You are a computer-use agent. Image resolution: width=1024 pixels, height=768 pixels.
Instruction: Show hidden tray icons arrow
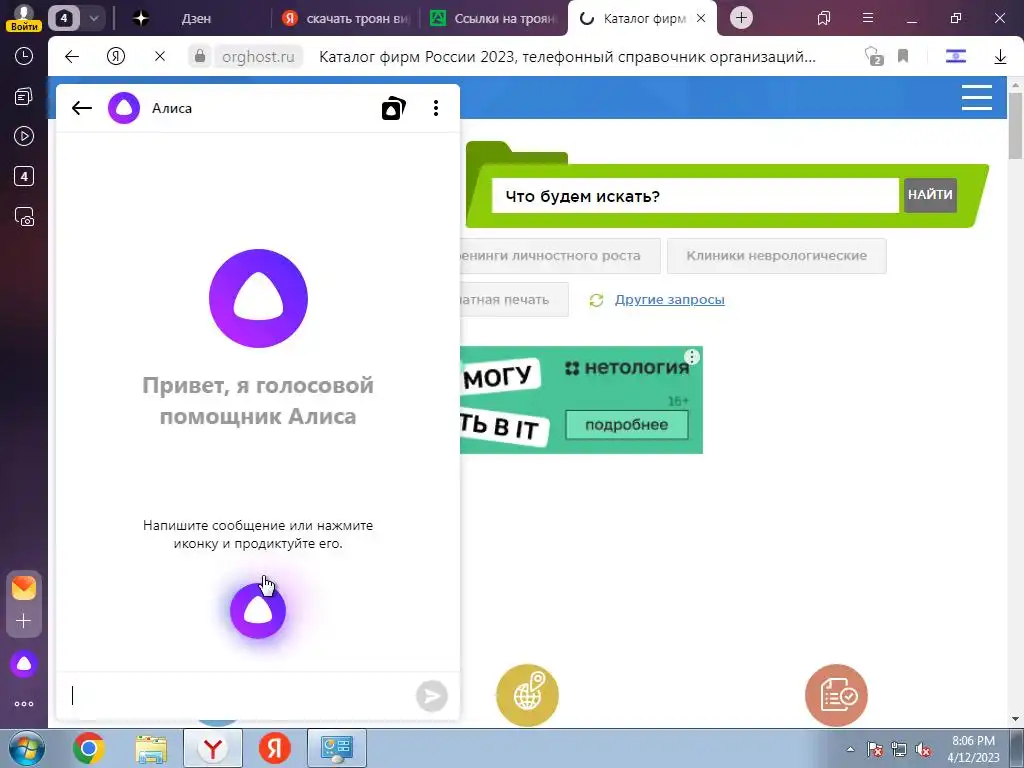pos(850,749)
